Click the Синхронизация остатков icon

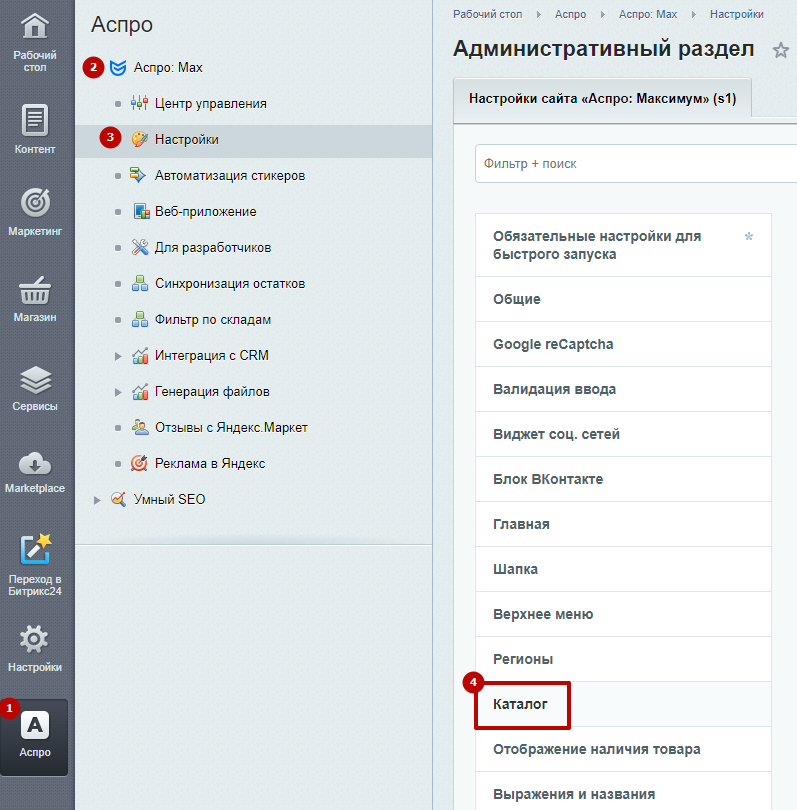(x=140, y=283)
